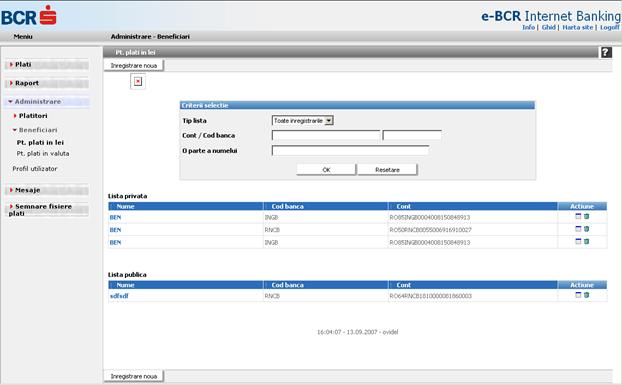Open Profil utilizator in sidebar

[35, 169]
